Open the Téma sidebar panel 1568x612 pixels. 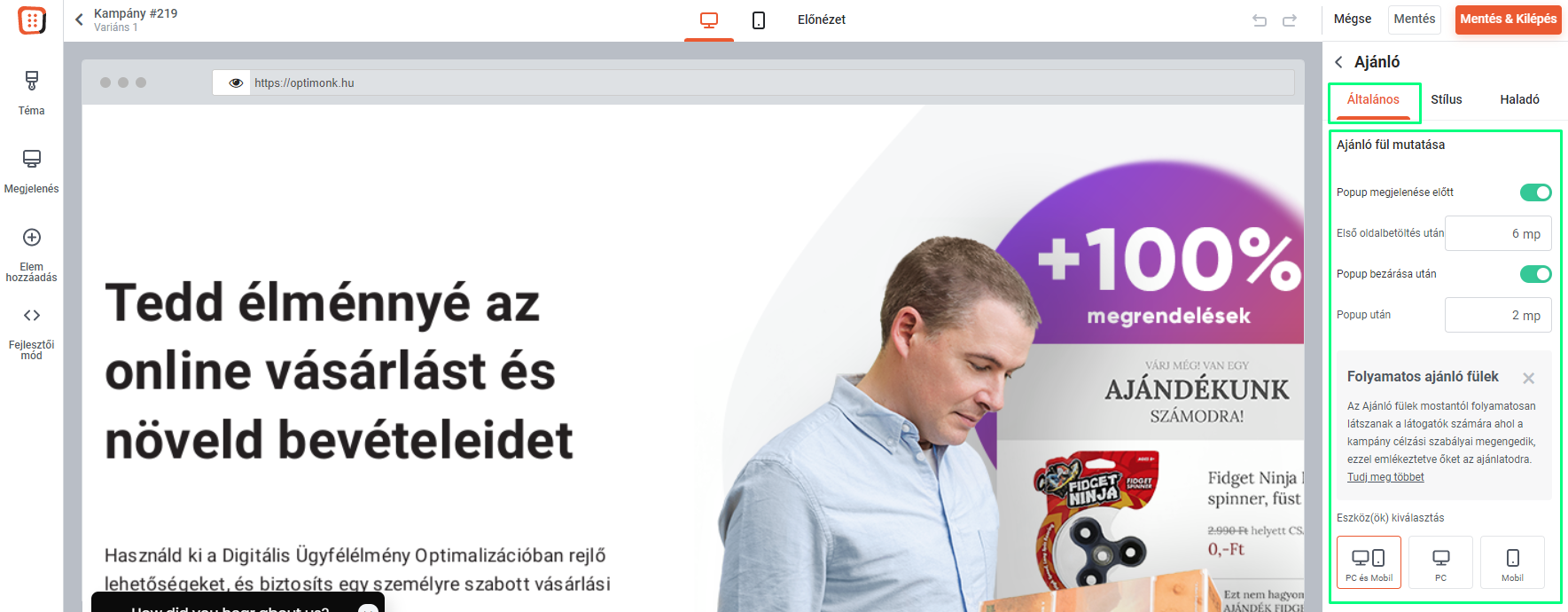(31, 92)
